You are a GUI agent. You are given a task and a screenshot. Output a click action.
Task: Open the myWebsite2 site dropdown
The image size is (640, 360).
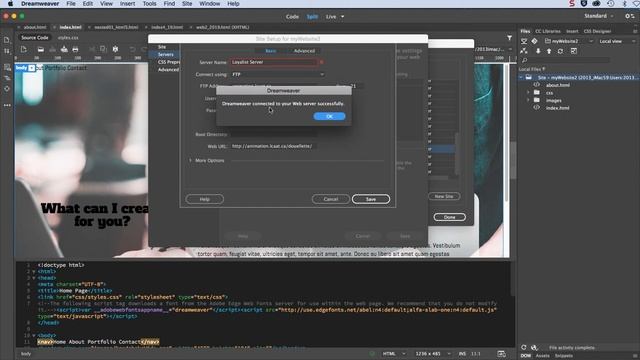pyautogui.click(x=568, y=41)
